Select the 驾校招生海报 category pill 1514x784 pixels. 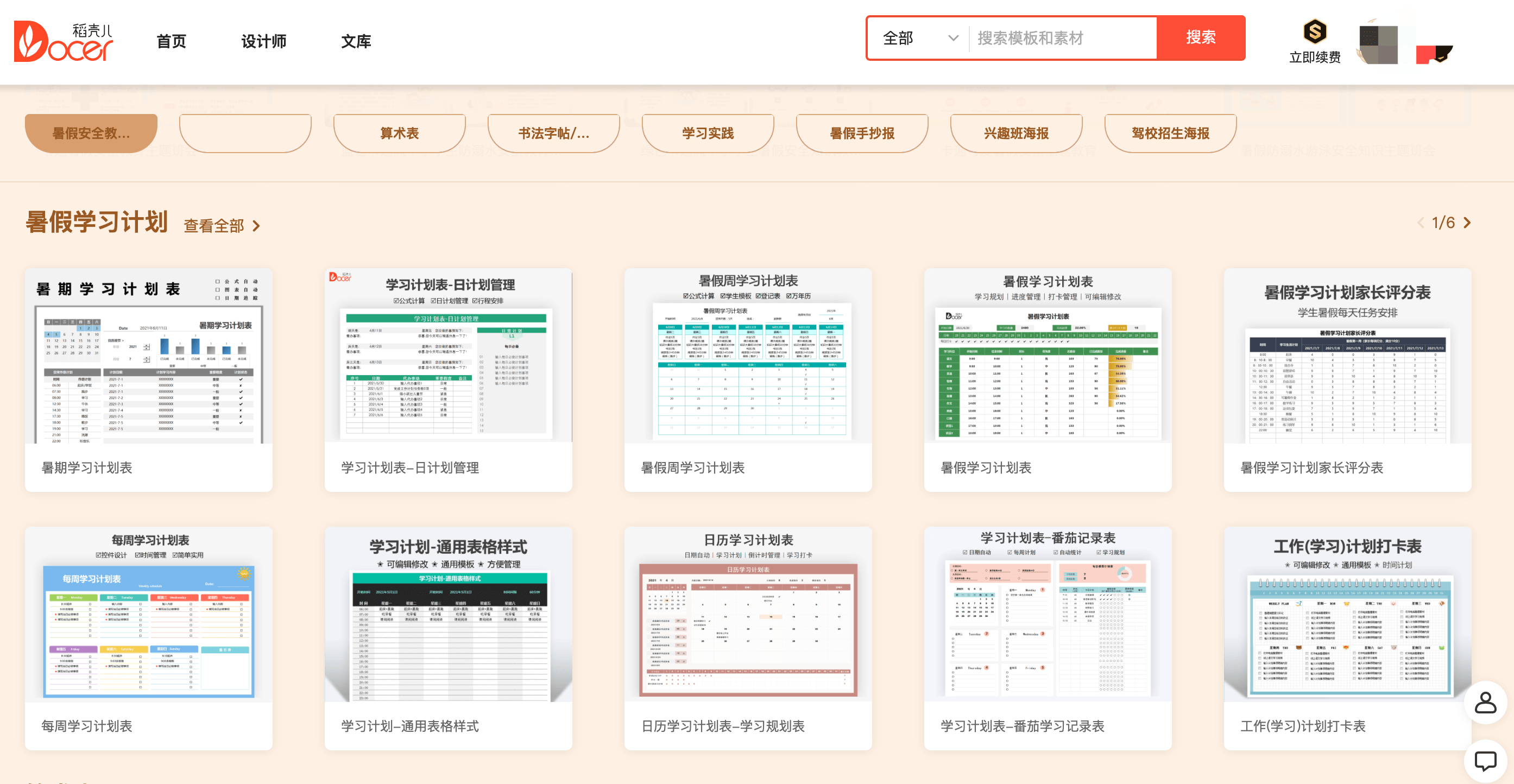click(x=1170, y=133)
